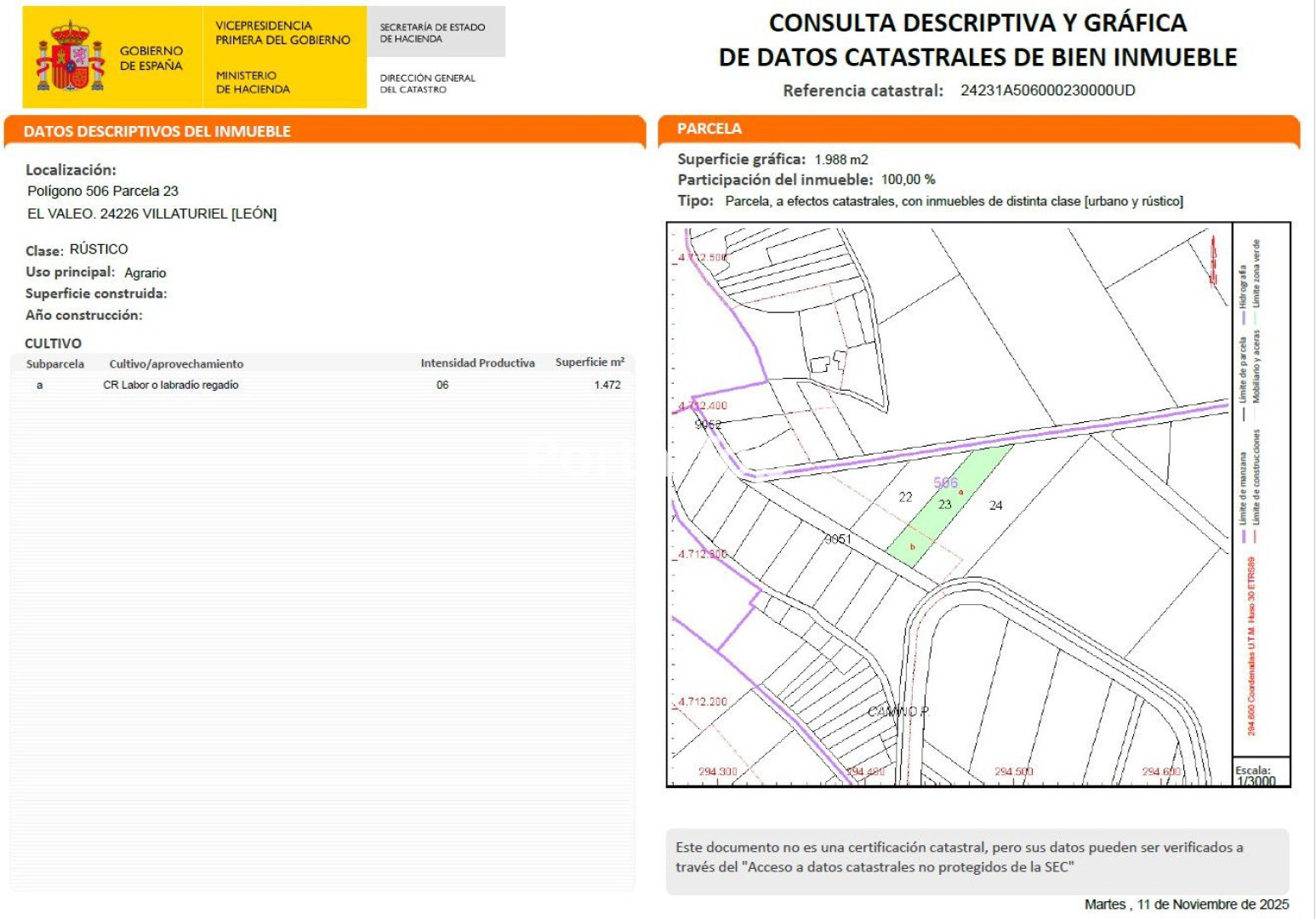Click the Dirección General del Catastro label
Image resolution: width=1316 pixels, height=919 pixels.
[x=427, y=83]
